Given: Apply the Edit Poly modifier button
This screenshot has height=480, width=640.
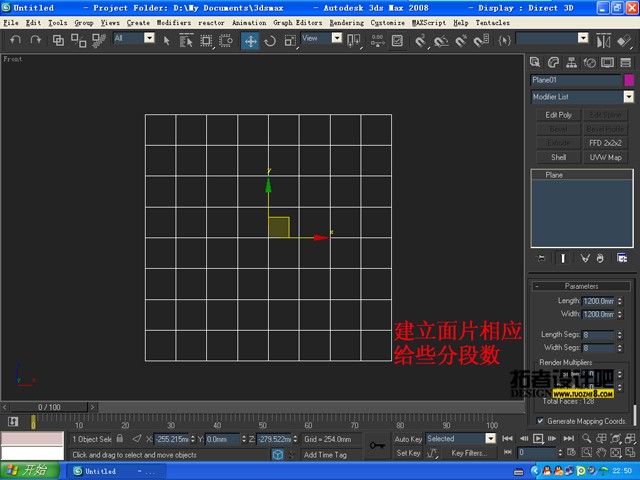Looking at the screenshot, I should (558, 115).
